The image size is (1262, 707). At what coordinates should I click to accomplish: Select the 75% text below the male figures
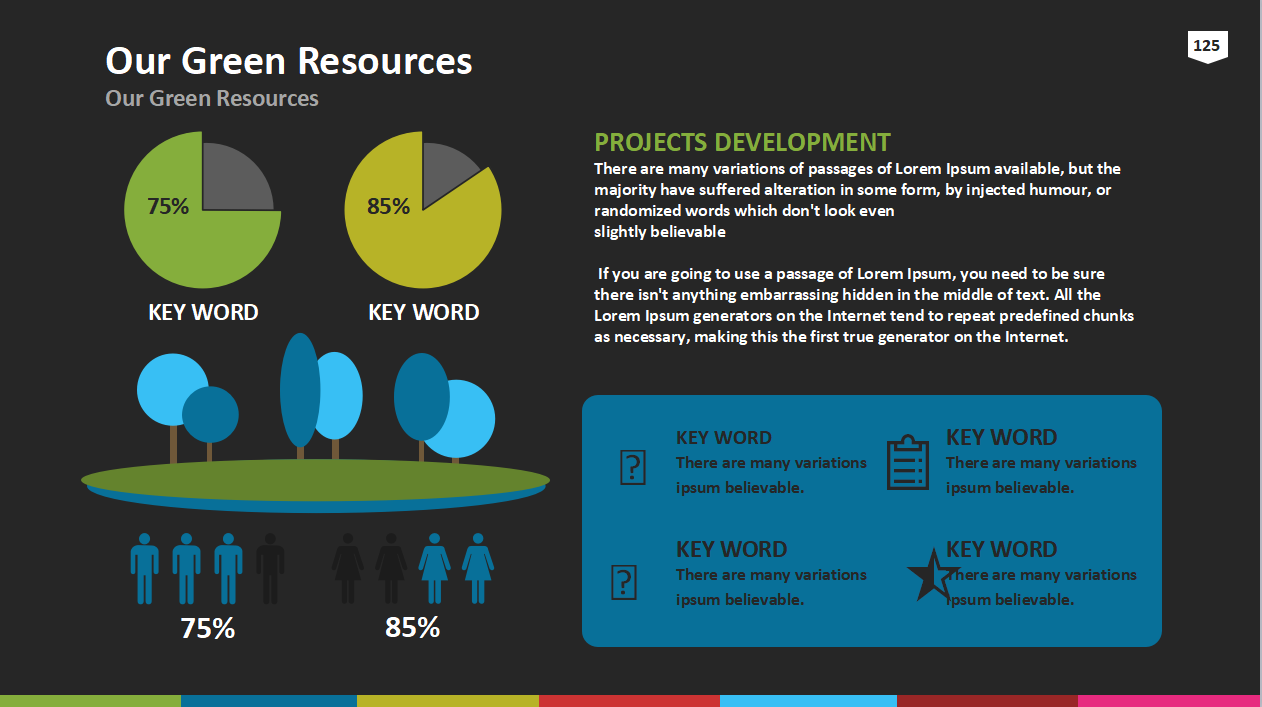coord(208,628)
